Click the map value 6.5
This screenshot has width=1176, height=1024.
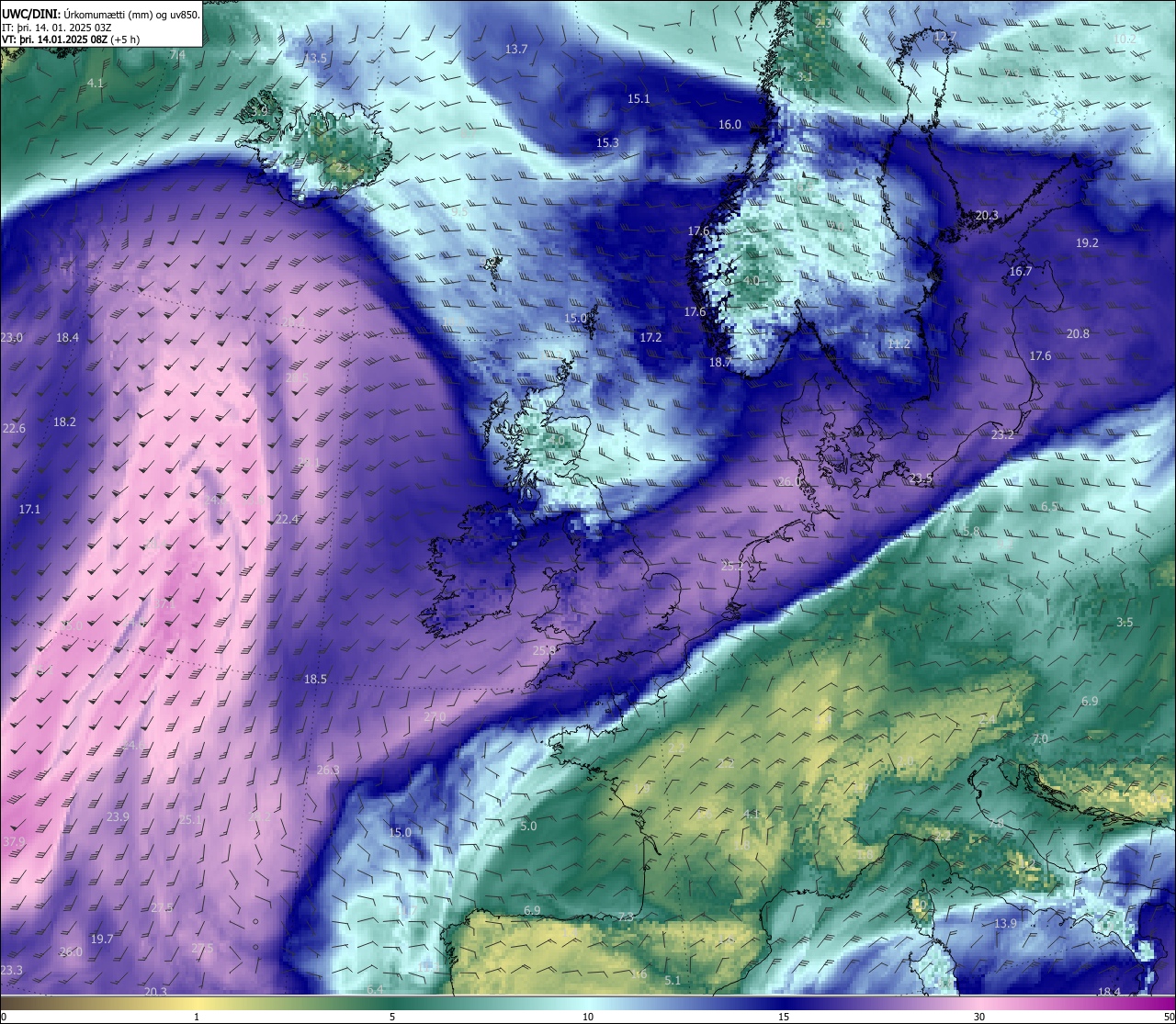tap(1050, 506)
